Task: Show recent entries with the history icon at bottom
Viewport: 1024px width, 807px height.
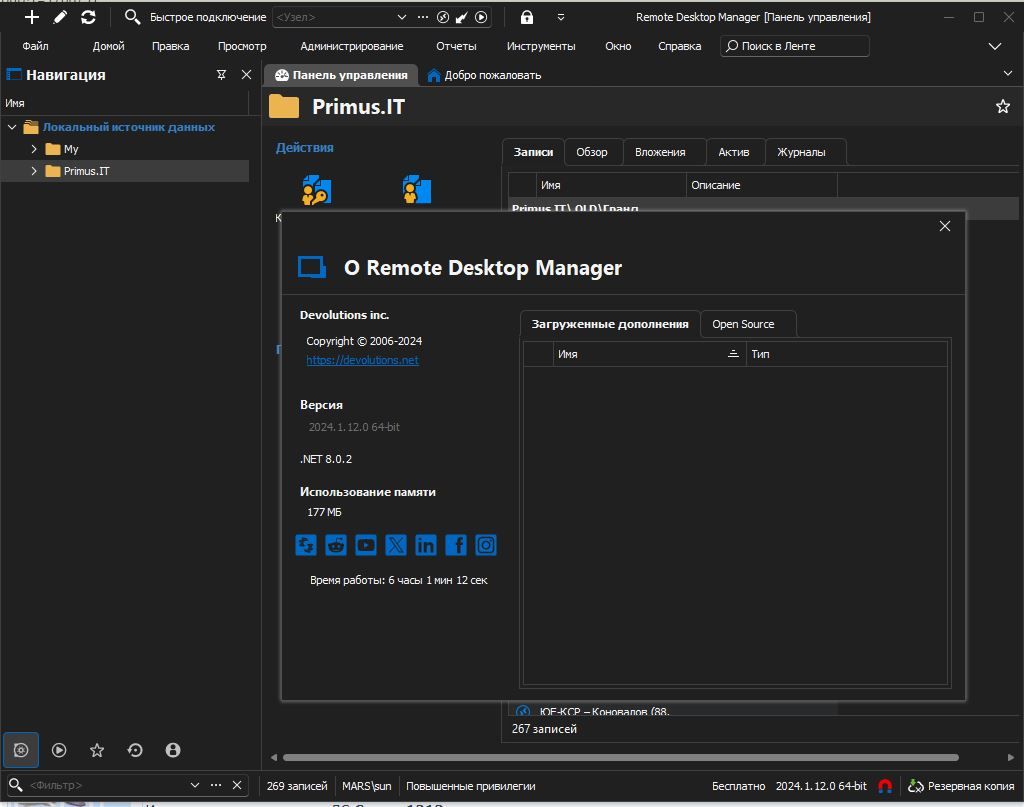Action: (135, 750)
